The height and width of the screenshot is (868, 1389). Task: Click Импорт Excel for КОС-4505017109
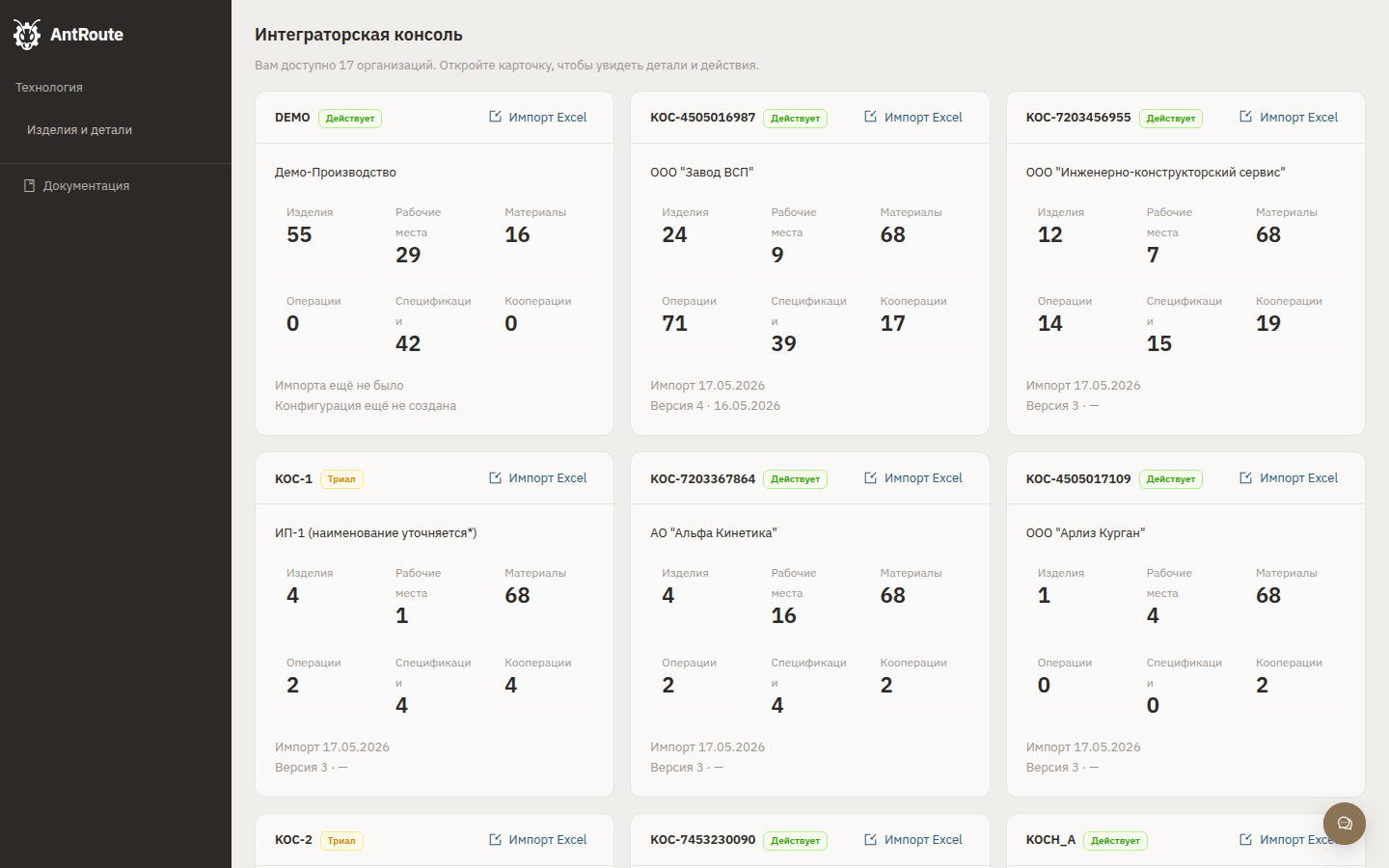pyautogui.click(x=1289, y=477)
